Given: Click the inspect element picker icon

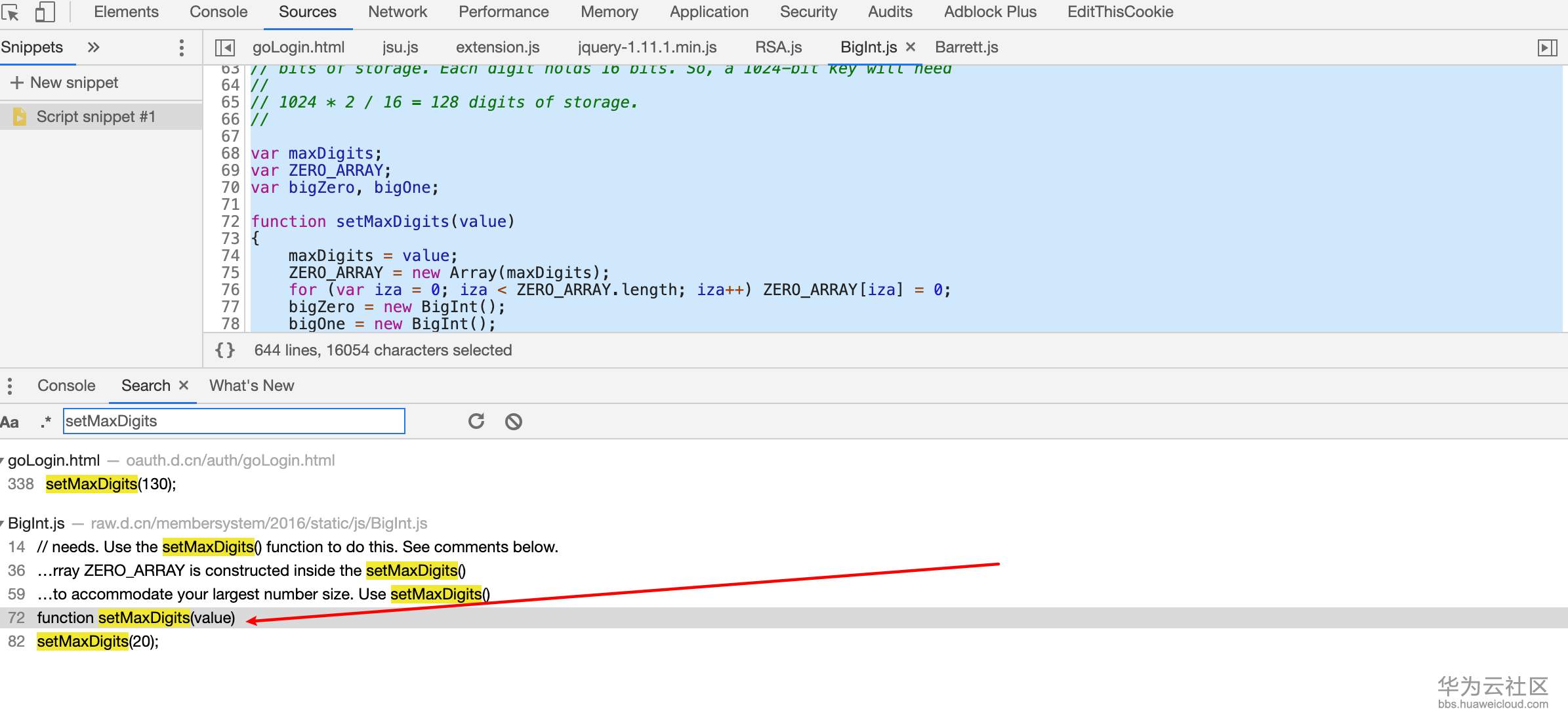Looking at the screenshot, I should [x=10, y=12].
